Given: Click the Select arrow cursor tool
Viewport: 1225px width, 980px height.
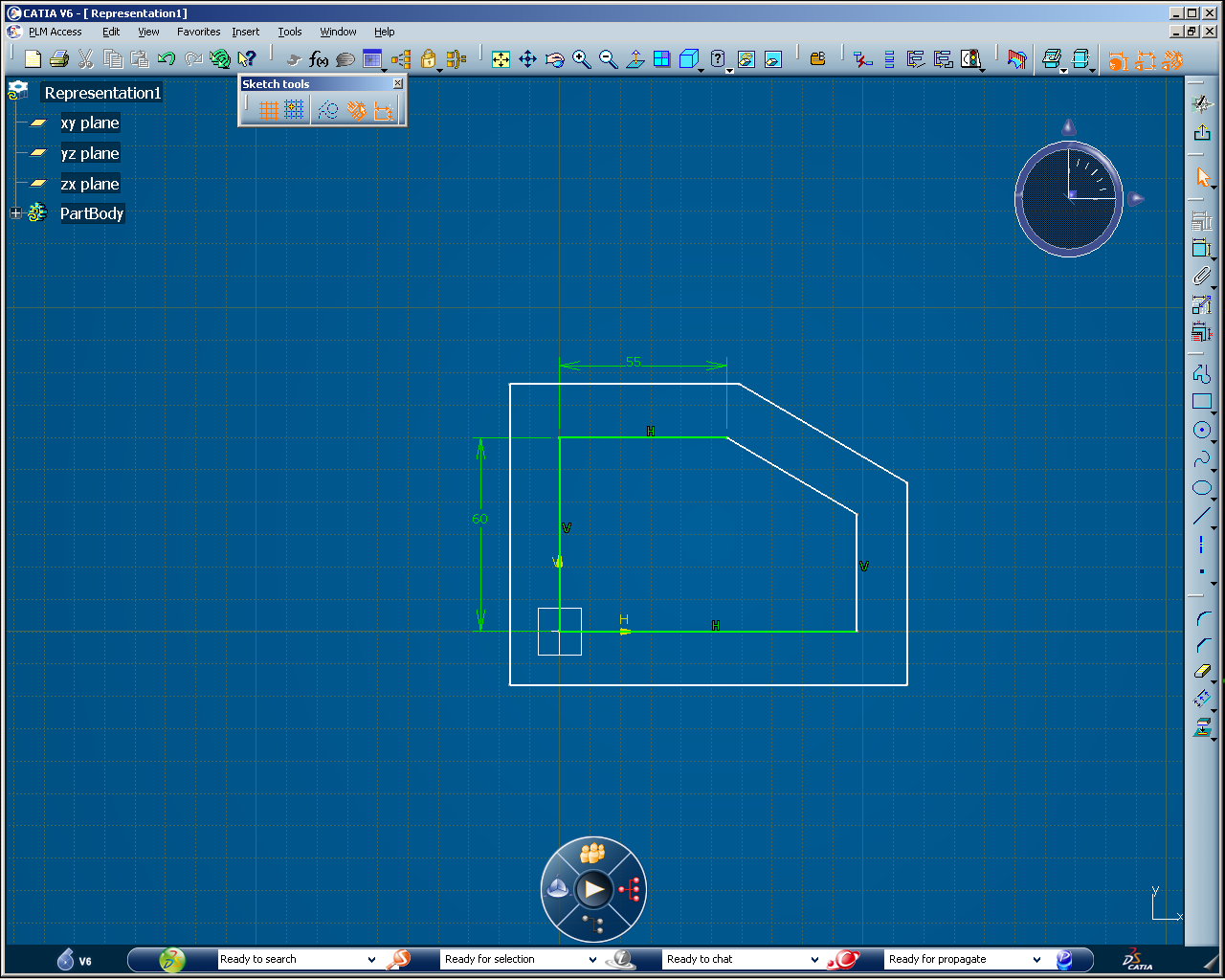Looking at the screenshot, I should [1202, 178].
